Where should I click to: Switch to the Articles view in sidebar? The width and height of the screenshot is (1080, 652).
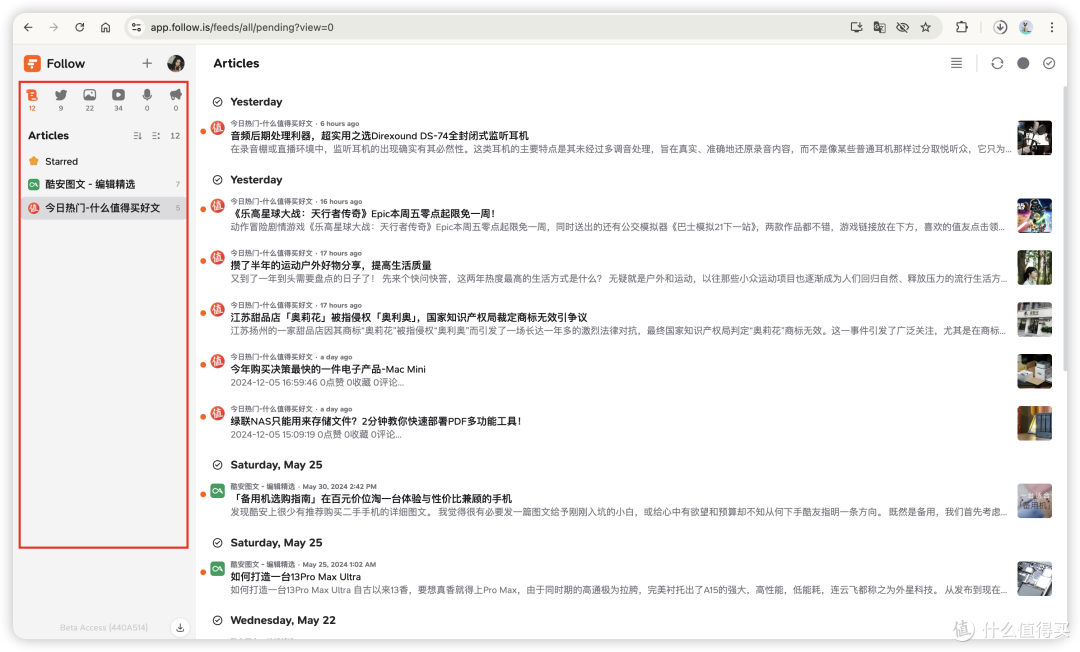[x=31, y=96]
